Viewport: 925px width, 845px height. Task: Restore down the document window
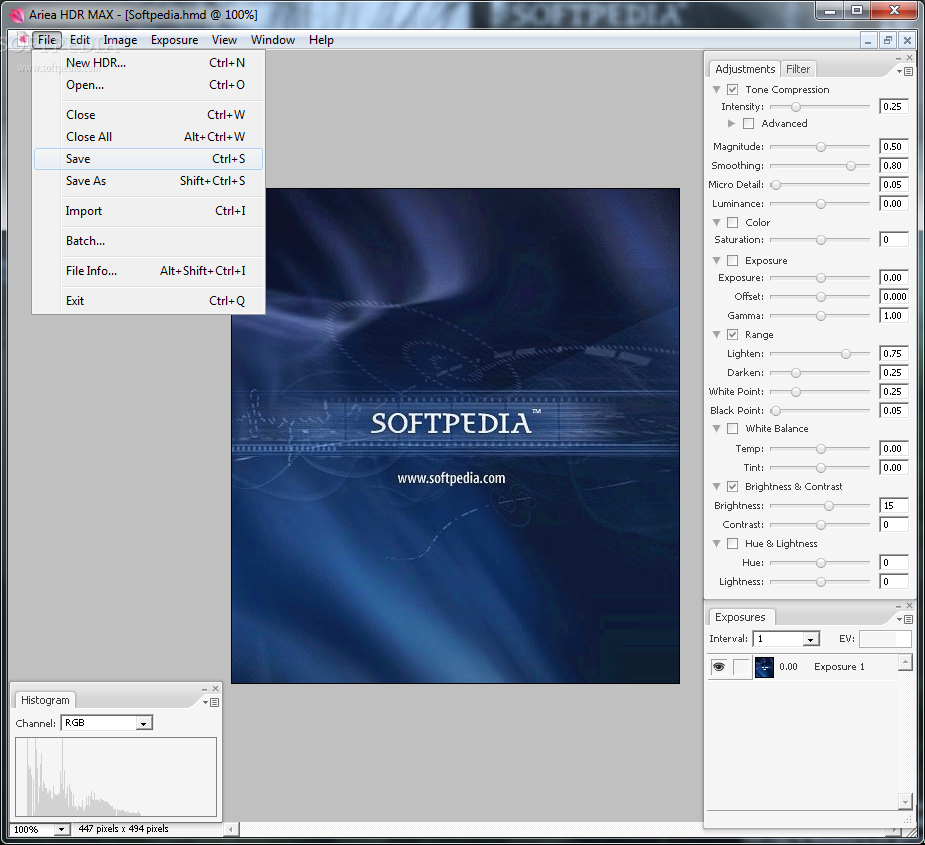(888, 40)
